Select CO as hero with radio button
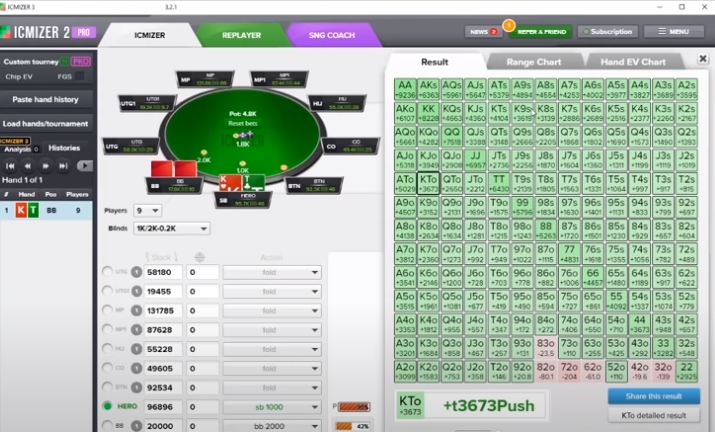The height and width of the screenshot is (432, 715). tap(108, 368)
